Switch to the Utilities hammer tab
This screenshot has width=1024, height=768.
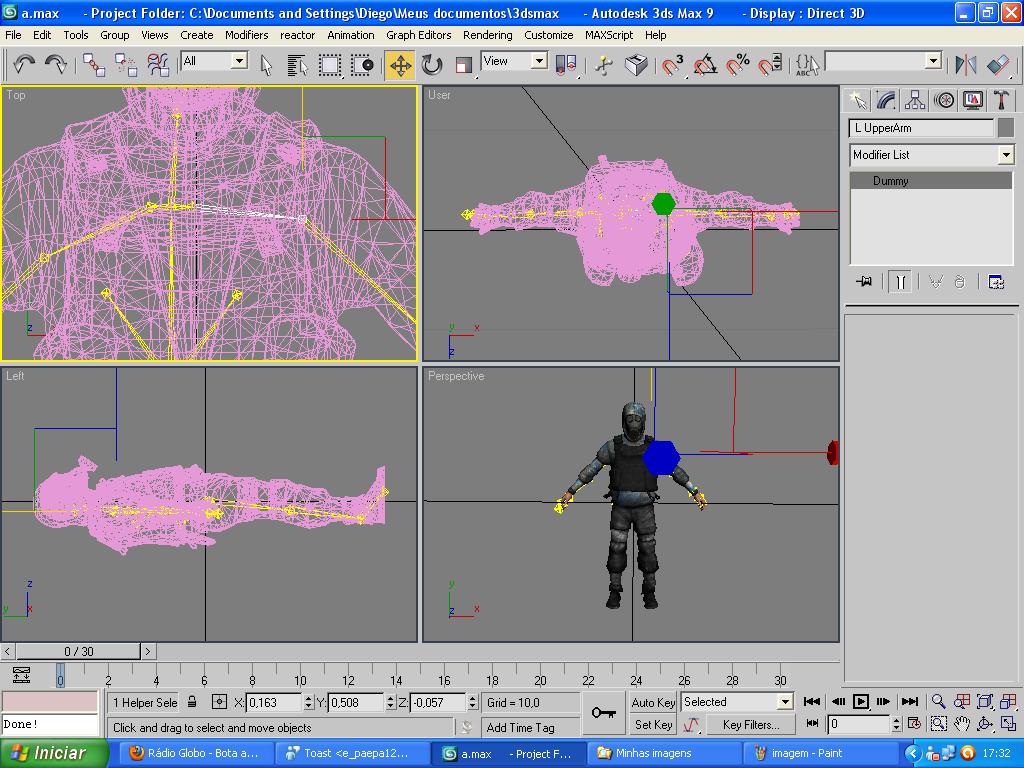(x=1001, y=100)
